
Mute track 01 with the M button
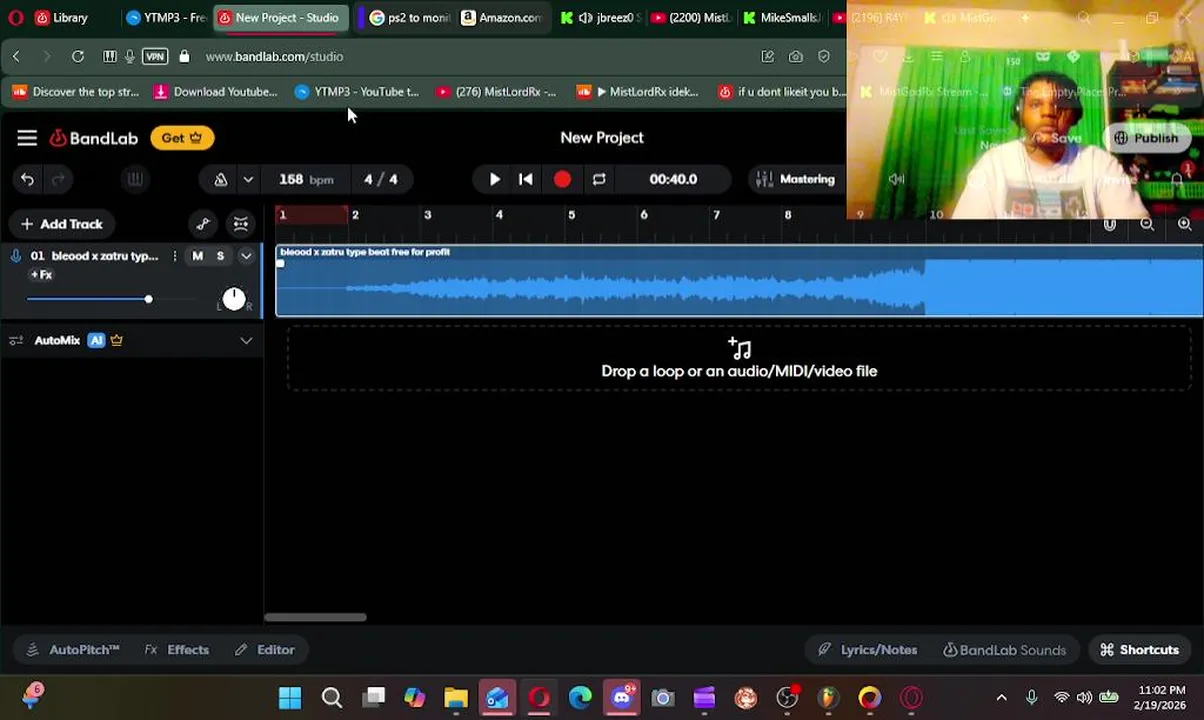point(197,256)
